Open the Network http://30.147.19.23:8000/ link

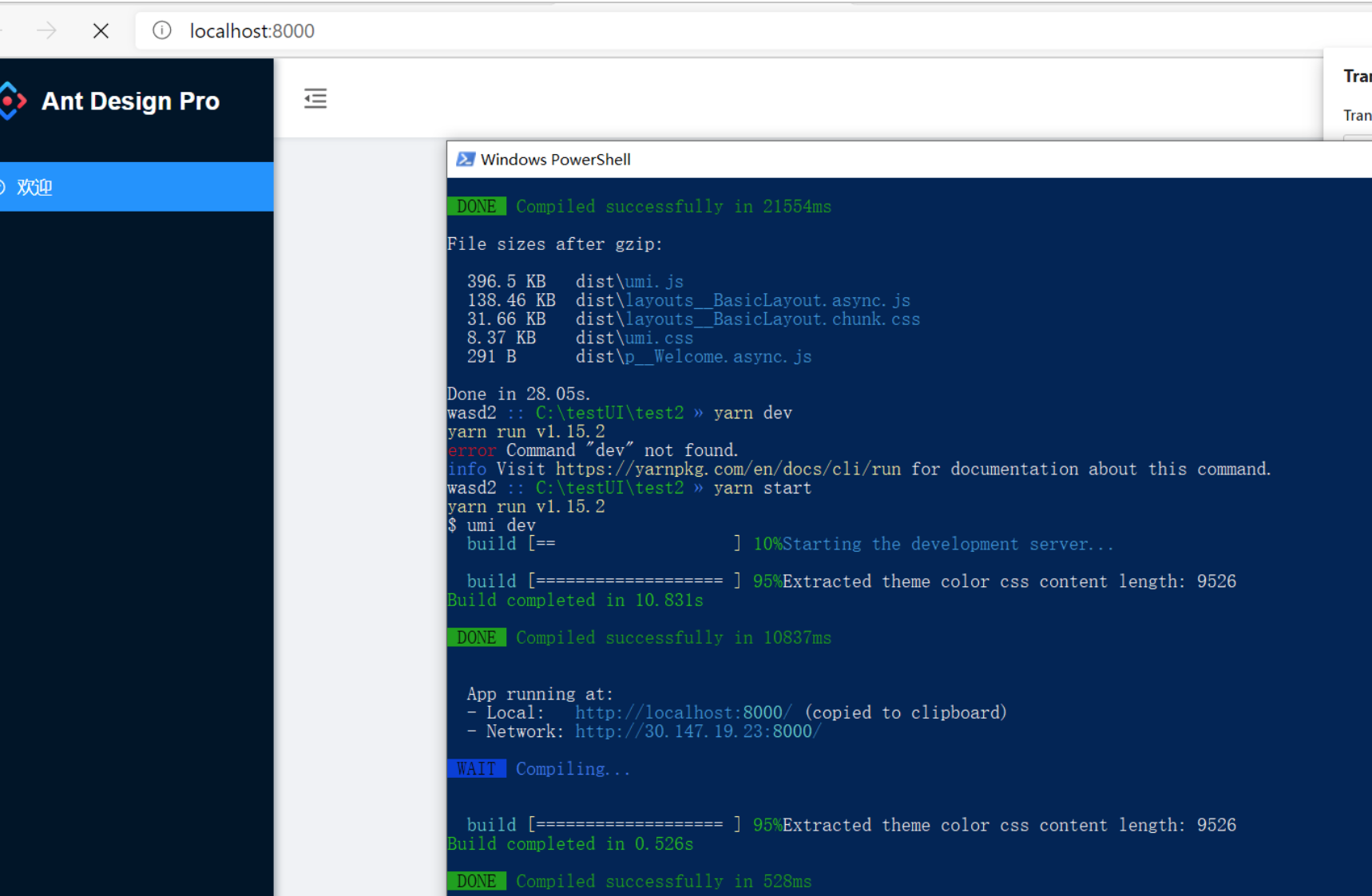pyautogui.click(x=698, y=731)
